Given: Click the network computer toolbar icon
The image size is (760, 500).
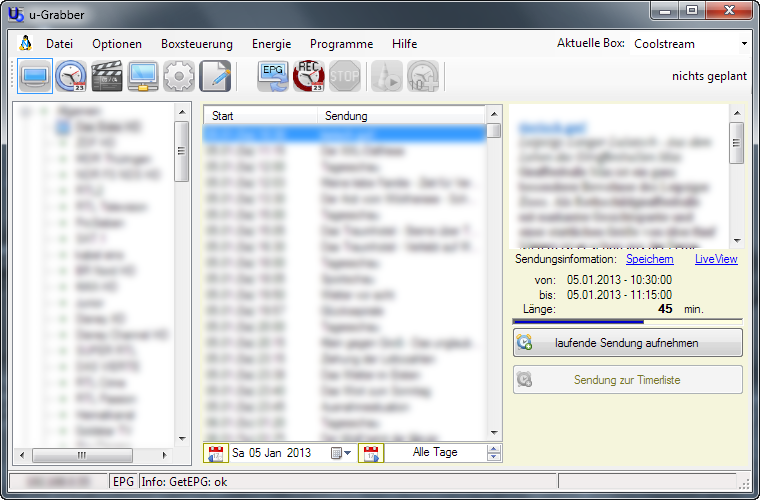Looking at the screenshot, I should tap(143, 76).
